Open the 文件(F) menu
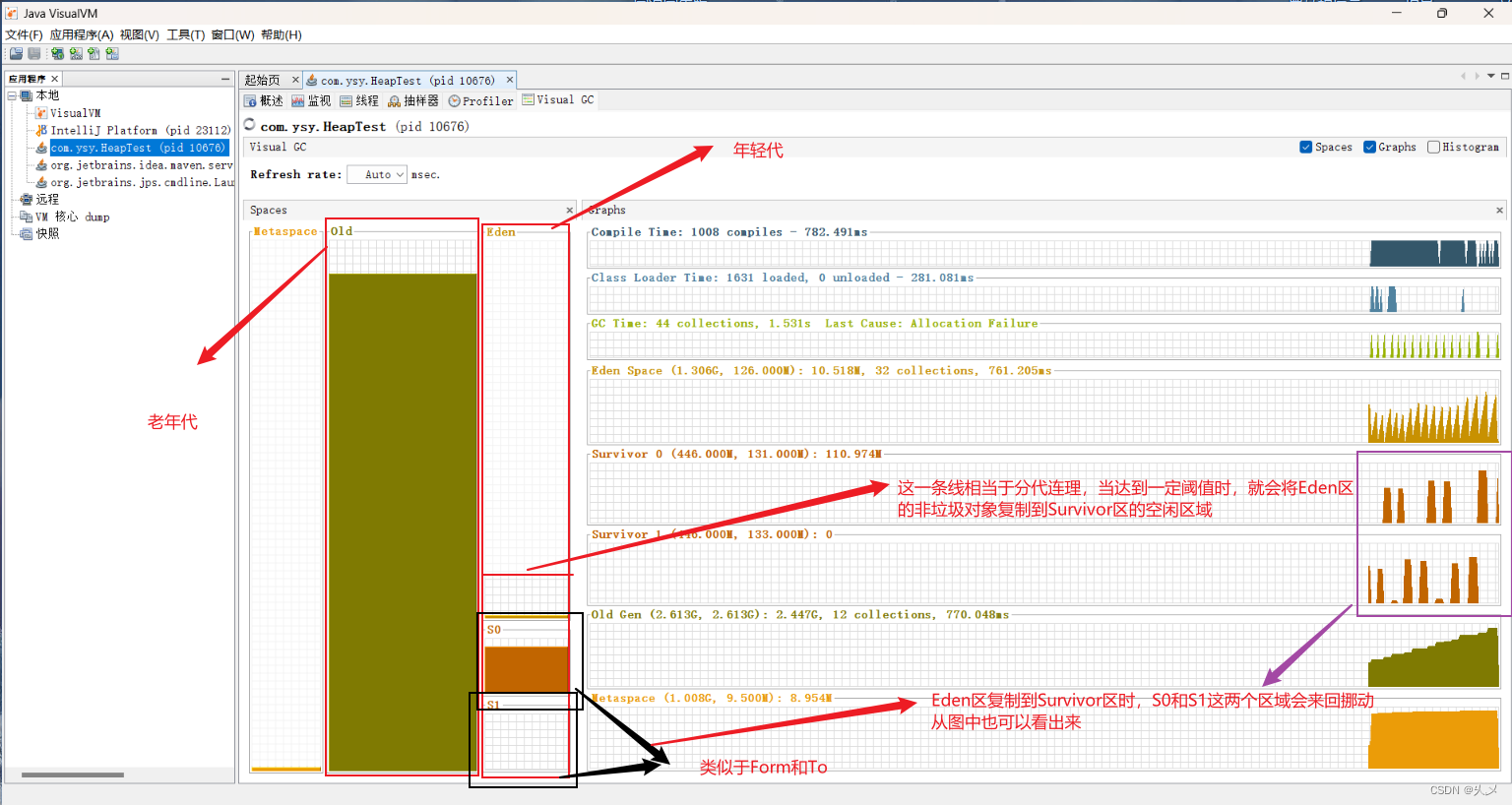Viewport: 1512px width, 805px height. click(24, 34)
